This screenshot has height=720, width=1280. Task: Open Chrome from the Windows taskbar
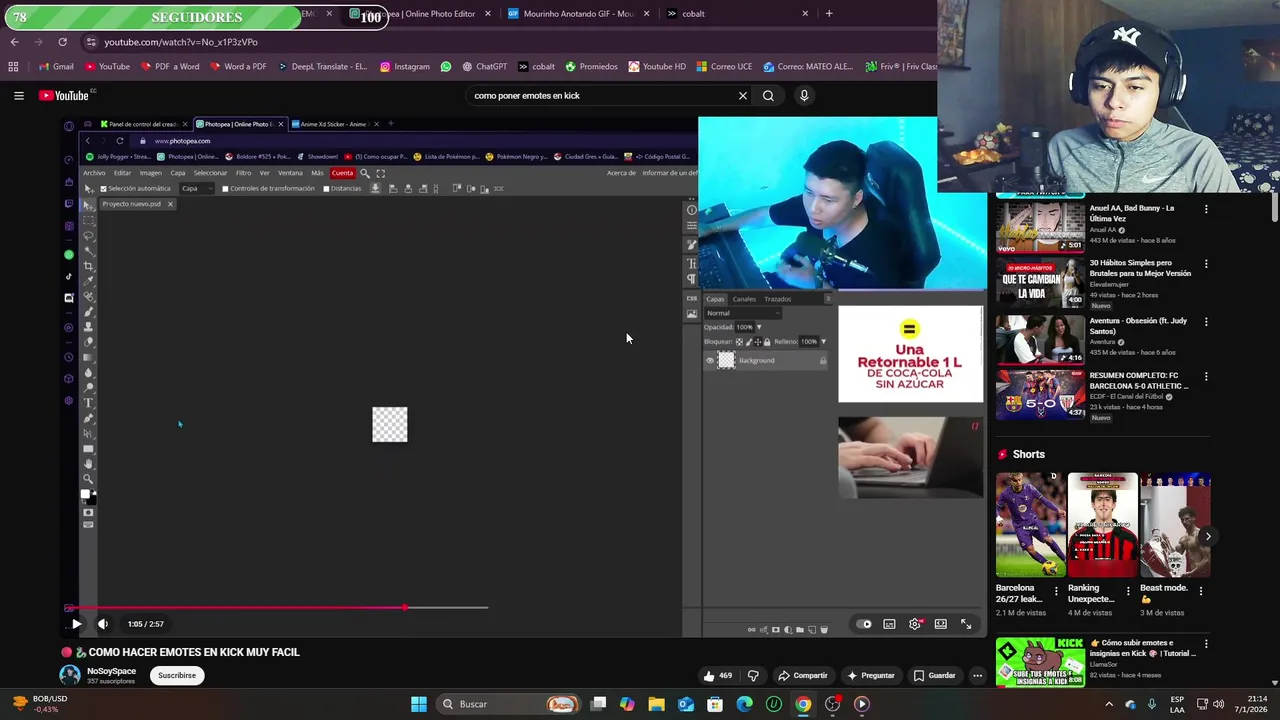(x=803, y=704)
